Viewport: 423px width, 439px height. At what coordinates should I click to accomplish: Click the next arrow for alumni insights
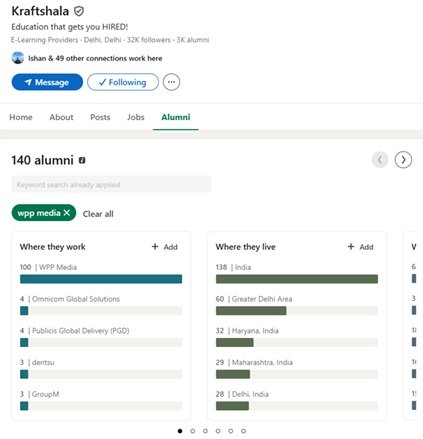point(403,160)
